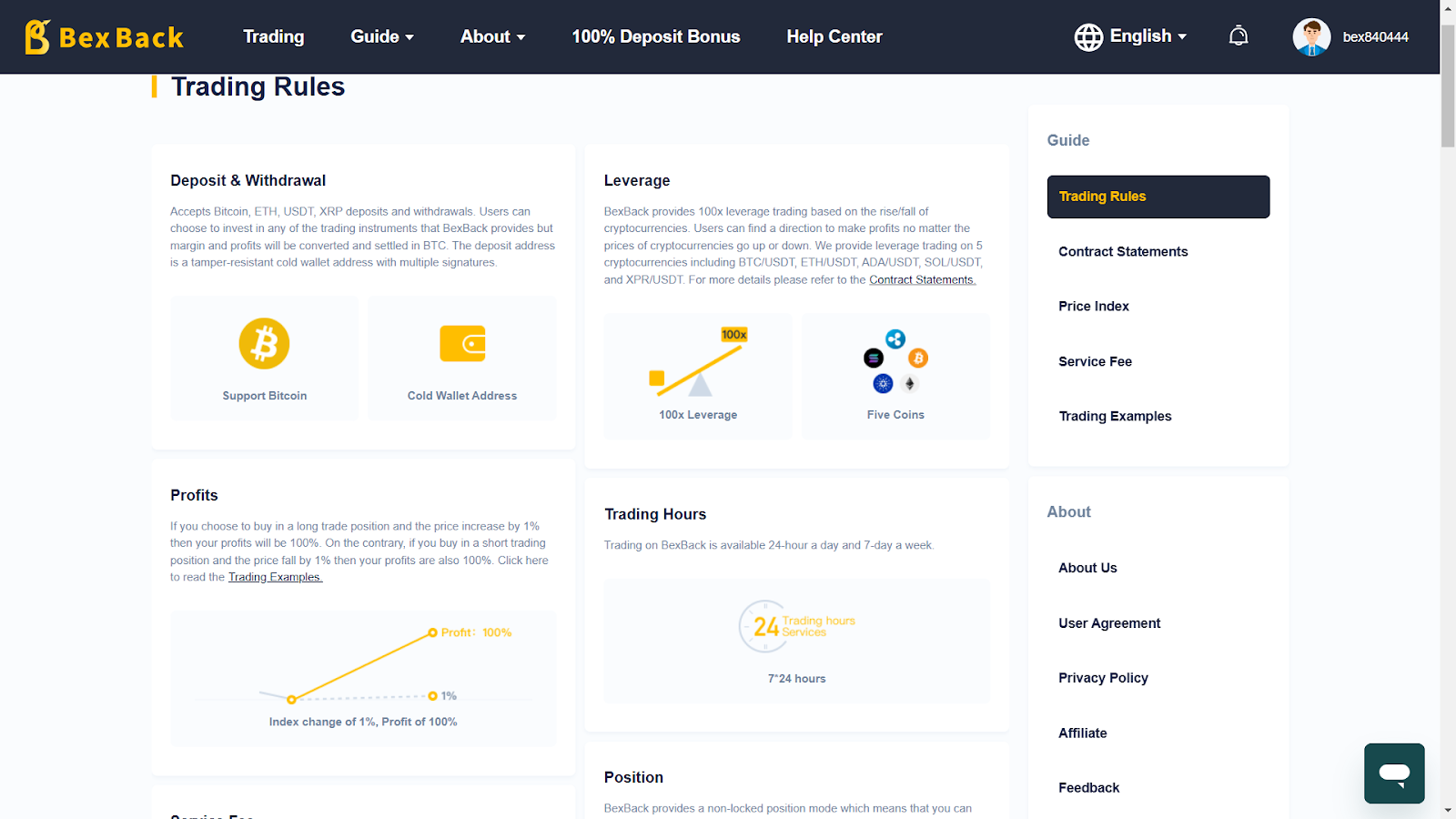
Task: Follow Trading Examples link in Profits text
Action: click(x=275, y=577)
